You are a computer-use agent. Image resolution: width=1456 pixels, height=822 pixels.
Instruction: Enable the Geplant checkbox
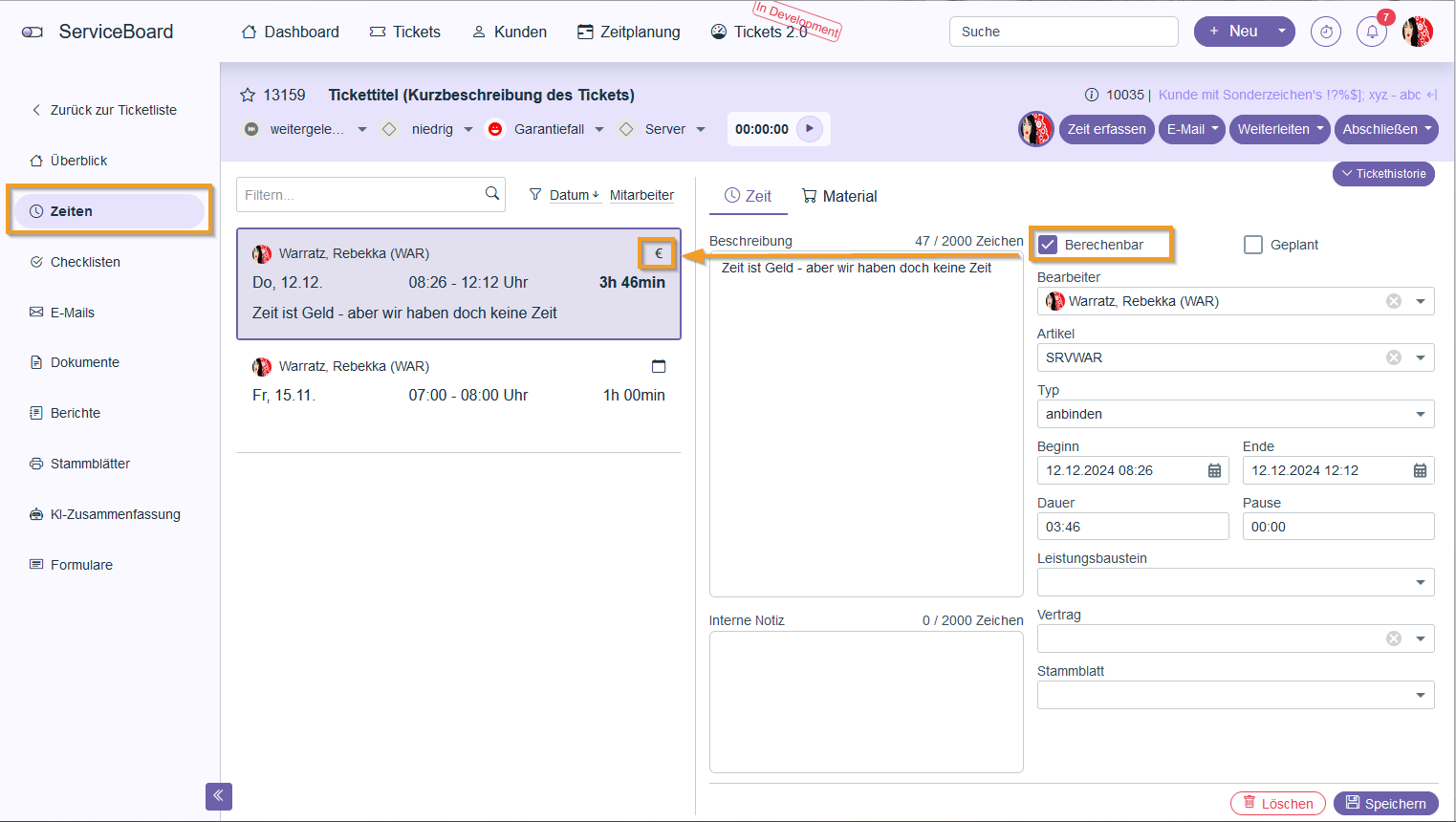1253,245
